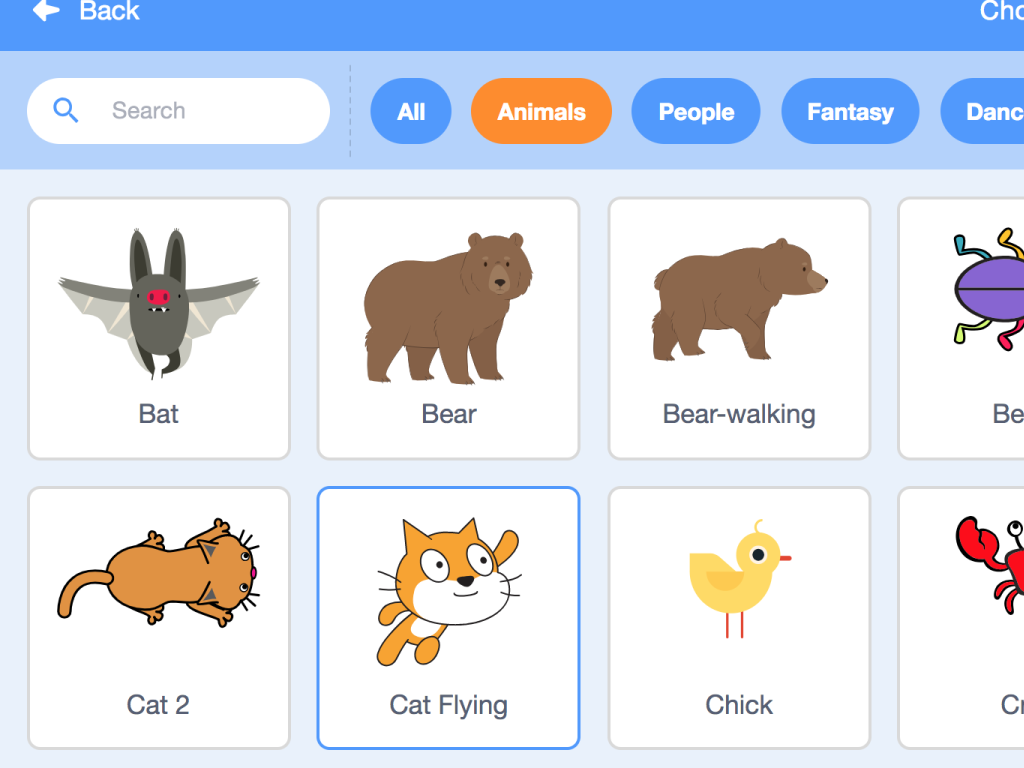Show the All category filter

click(x=411, y=111)
